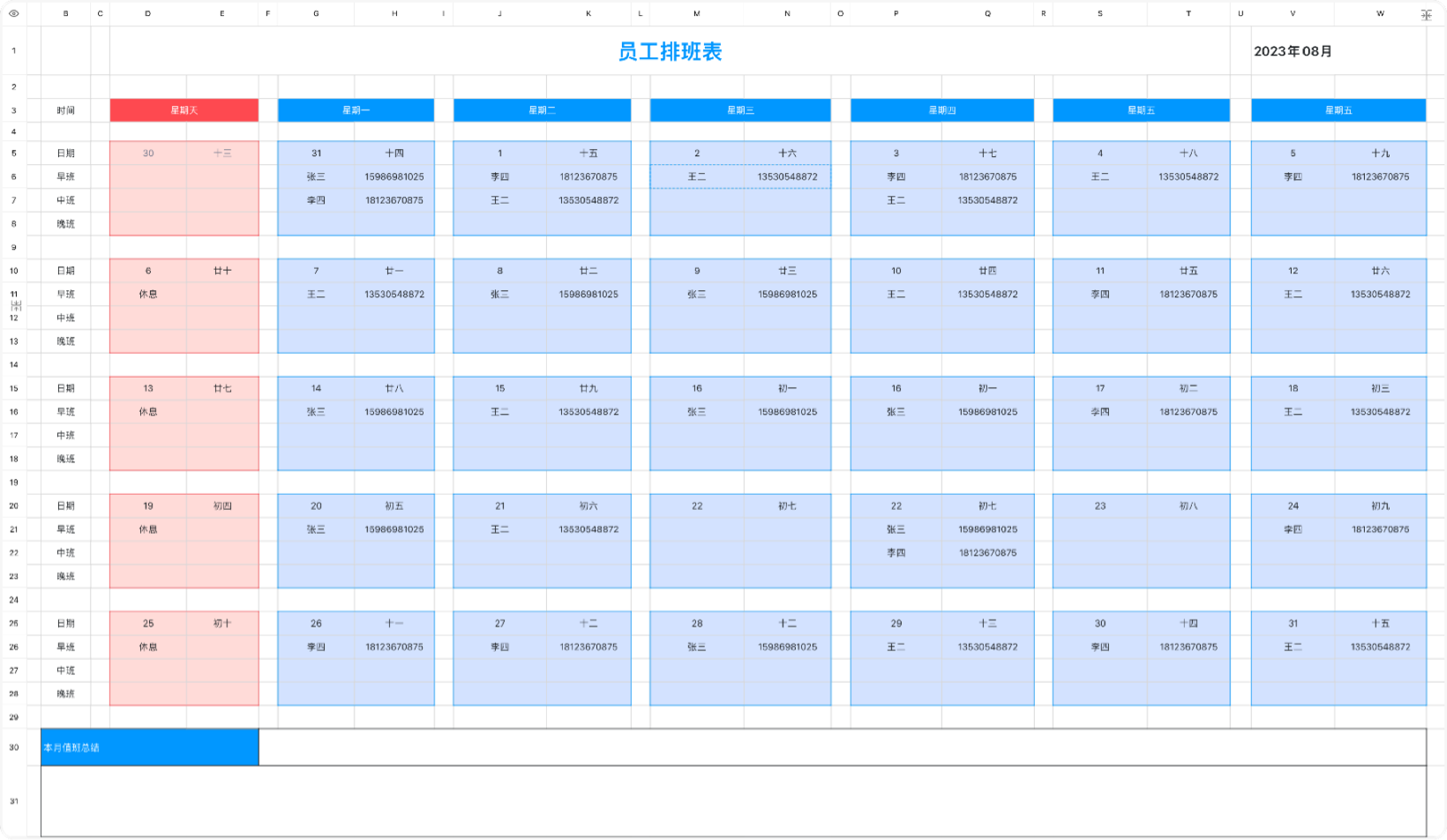1447x840 pixels.
Task: Select column V header
Action: point(1293,13)
